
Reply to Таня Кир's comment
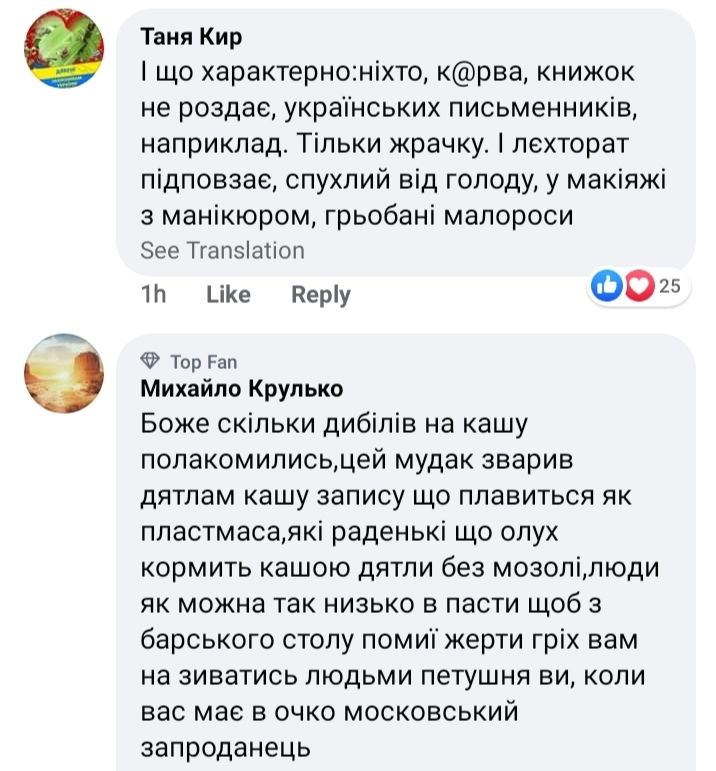pos(320,295)
